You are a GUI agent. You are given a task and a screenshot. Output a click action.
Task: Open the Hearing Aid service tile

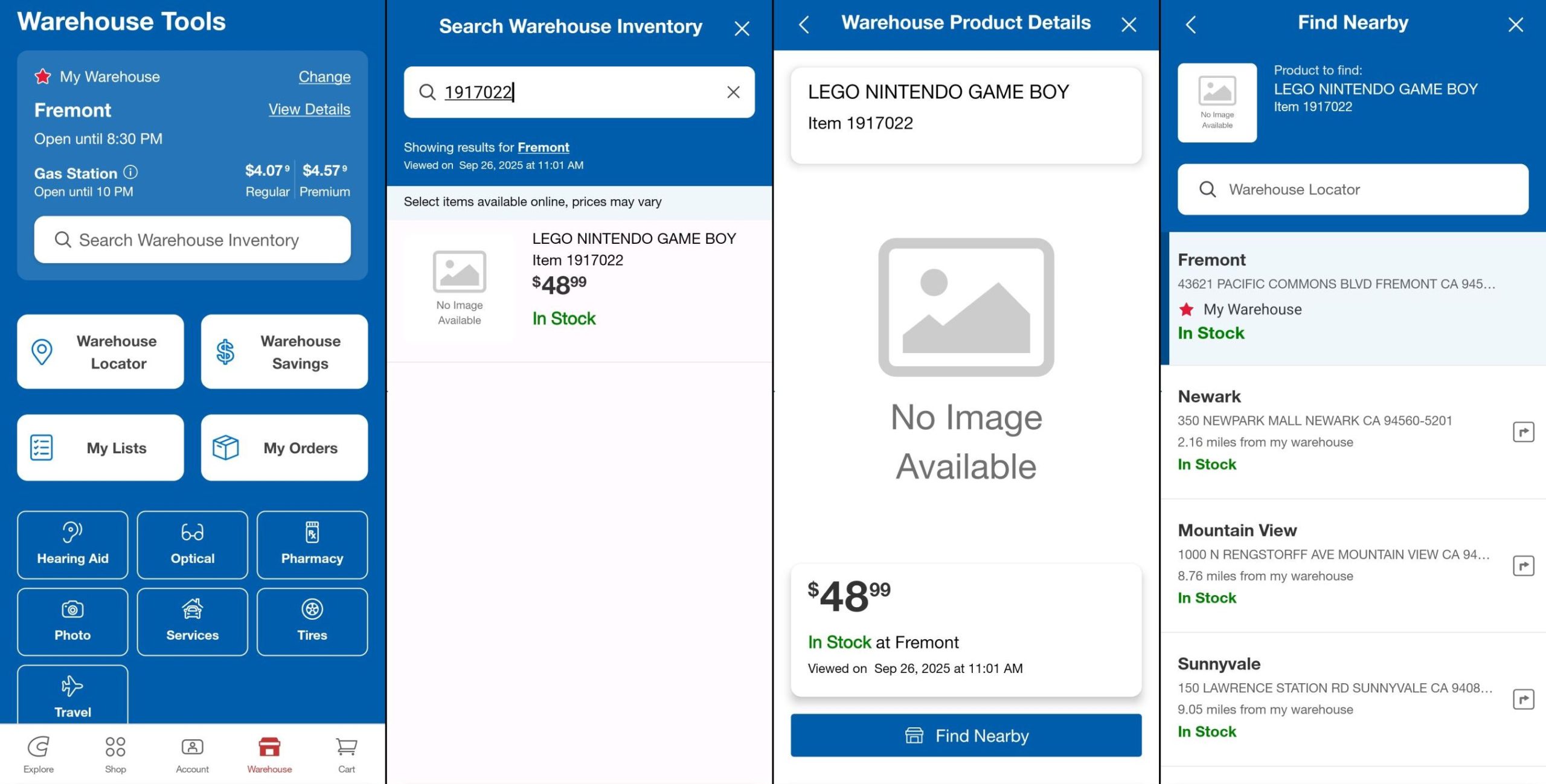click(x=72, y=544)
